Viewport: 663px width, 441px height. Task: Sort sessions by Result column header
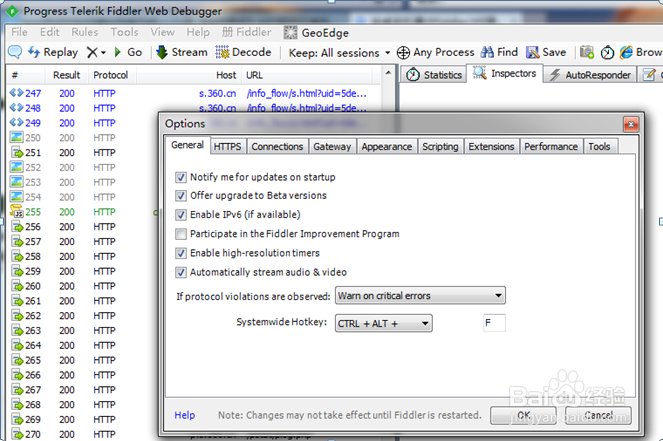(x=66, y=75)
